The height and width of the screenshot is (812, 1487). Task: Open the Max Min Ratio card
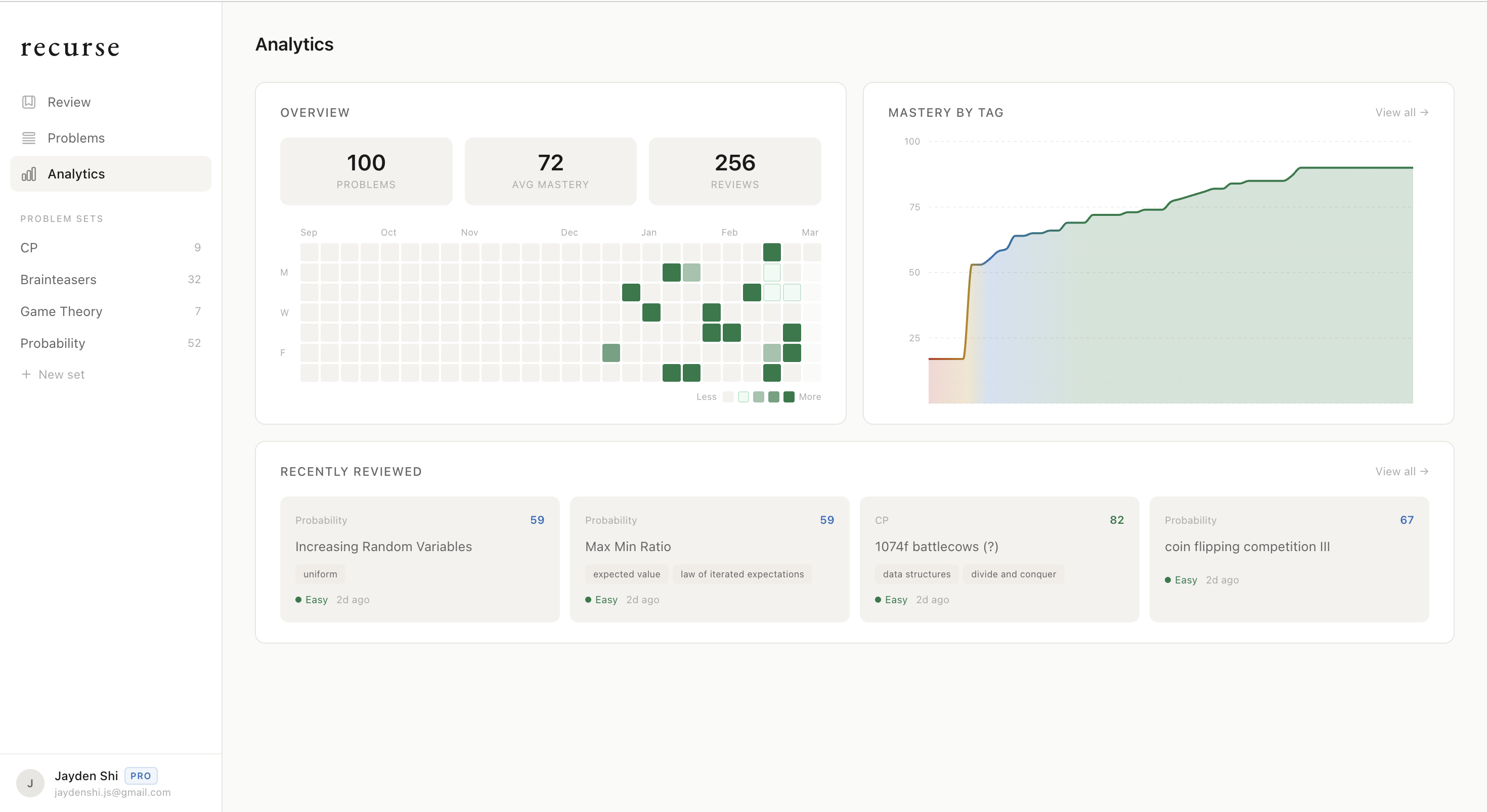628,547
